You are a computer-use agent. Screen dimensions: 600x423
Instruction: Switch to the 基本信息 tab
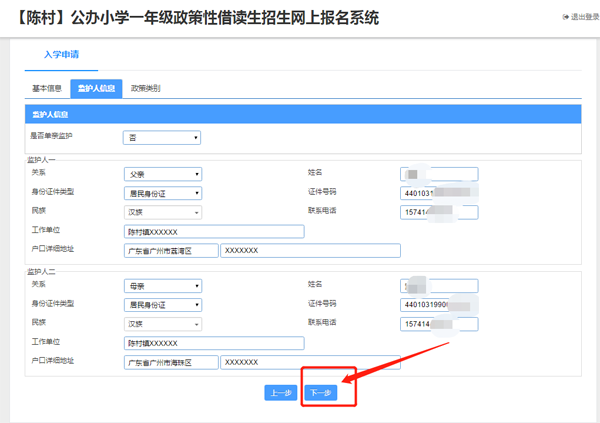point(47,89)
